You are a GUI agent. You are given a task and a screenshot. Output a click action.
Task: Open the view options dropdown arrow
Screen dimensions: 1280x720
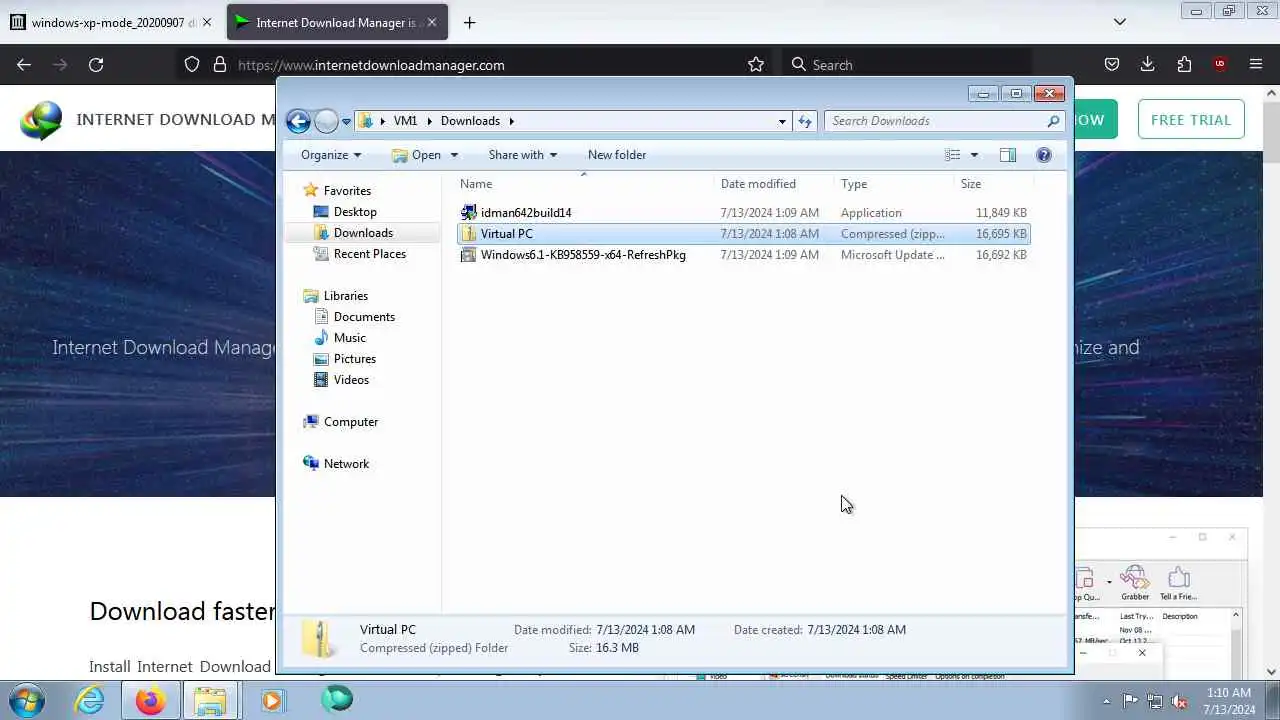974,155
